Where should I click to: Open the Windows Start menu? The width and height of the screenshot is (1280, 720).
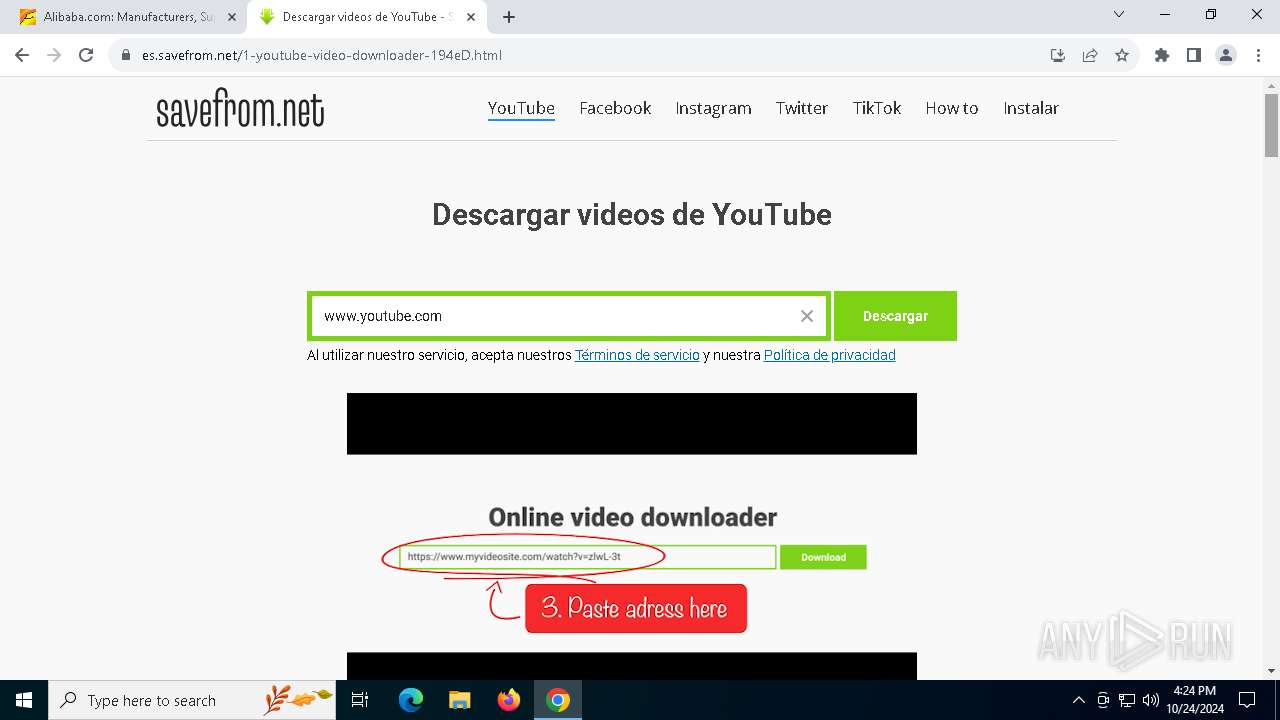[24, 700]
